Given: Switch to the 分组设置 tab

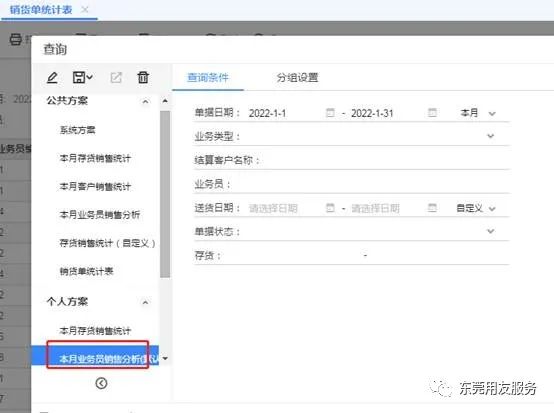Looking at the screenshot, I should point(297,77).
